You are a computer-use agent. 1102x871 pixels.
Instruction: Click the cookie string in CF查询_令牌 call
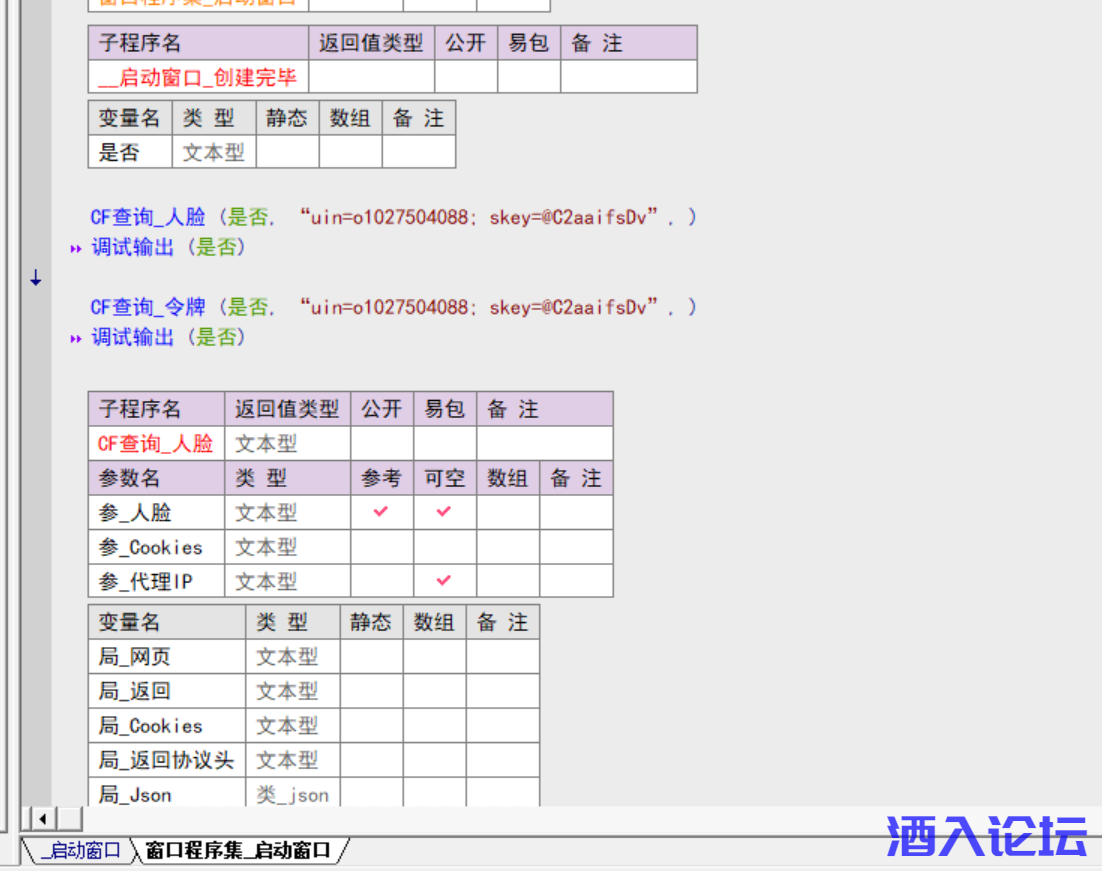[479, 307]
